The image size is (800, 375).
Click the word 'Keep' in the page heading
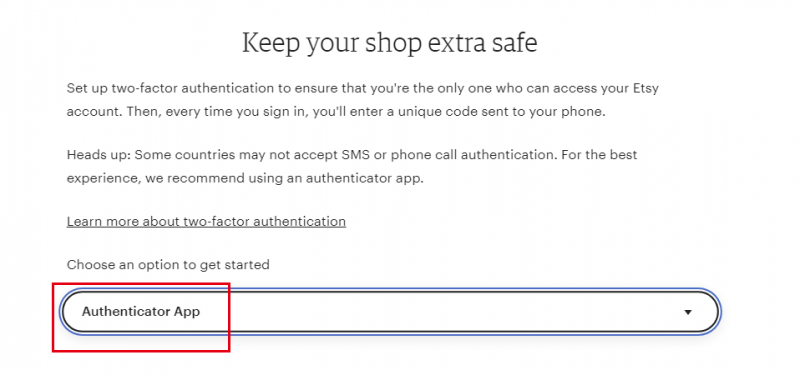coord(270,44)
